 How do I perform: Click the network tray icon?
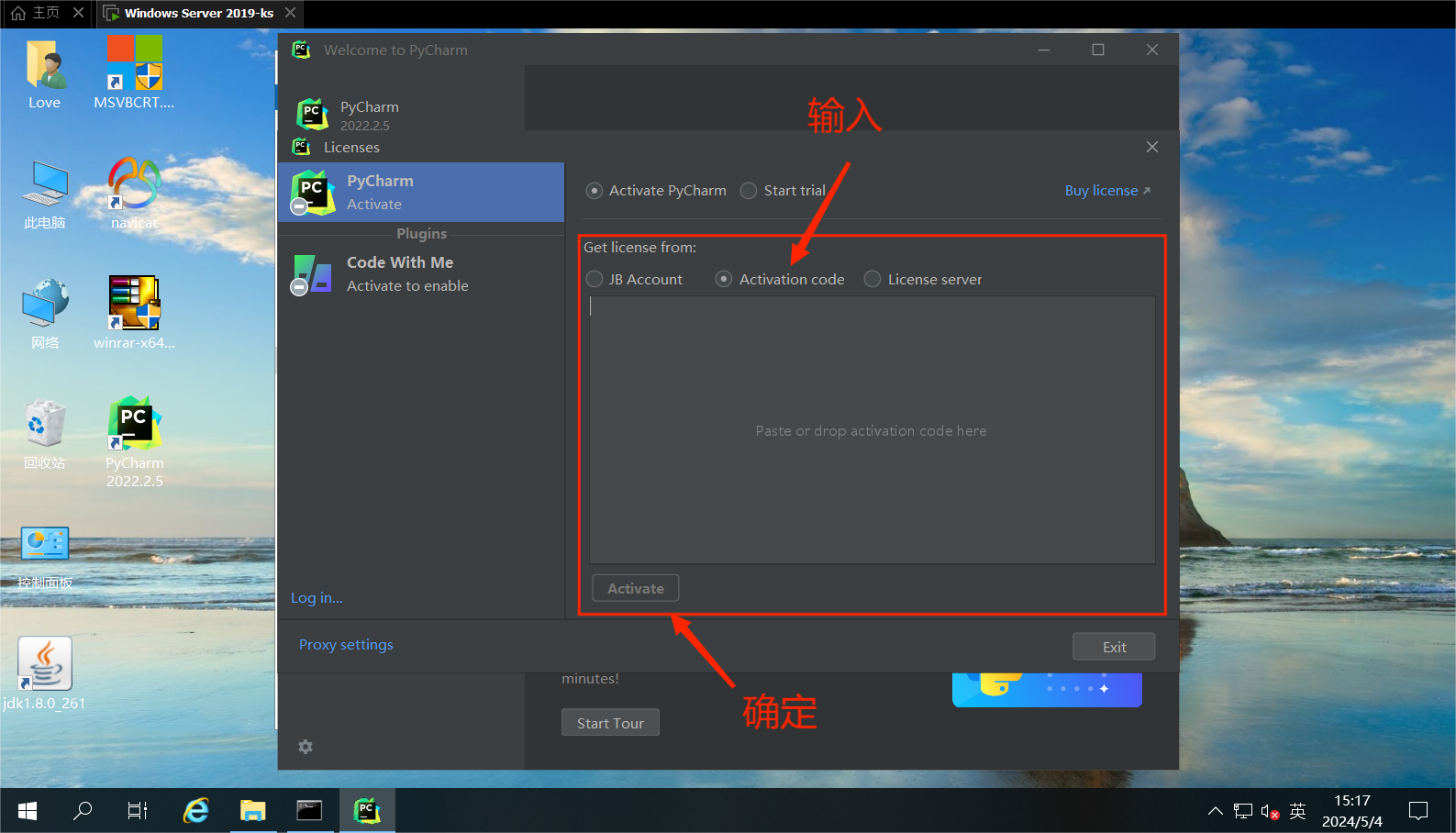pos(1243,811)
